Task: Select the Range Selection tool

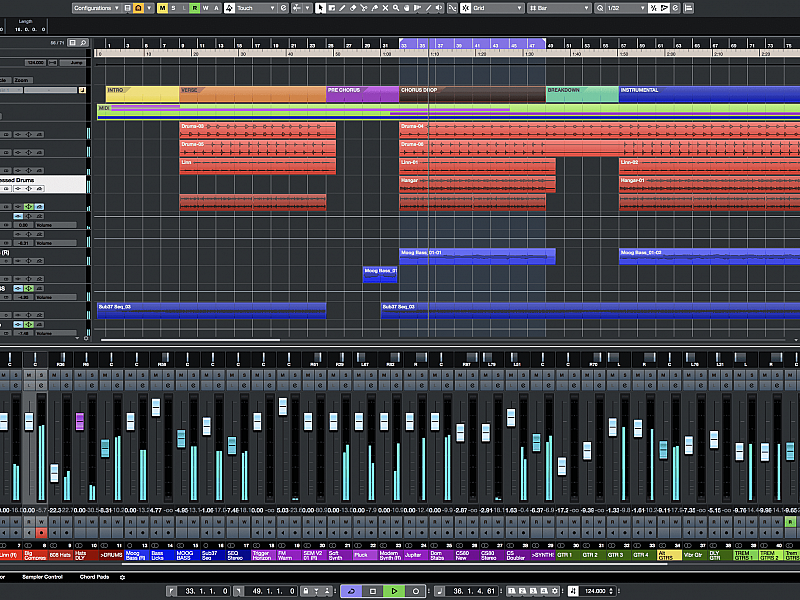Action: point(332,8)
